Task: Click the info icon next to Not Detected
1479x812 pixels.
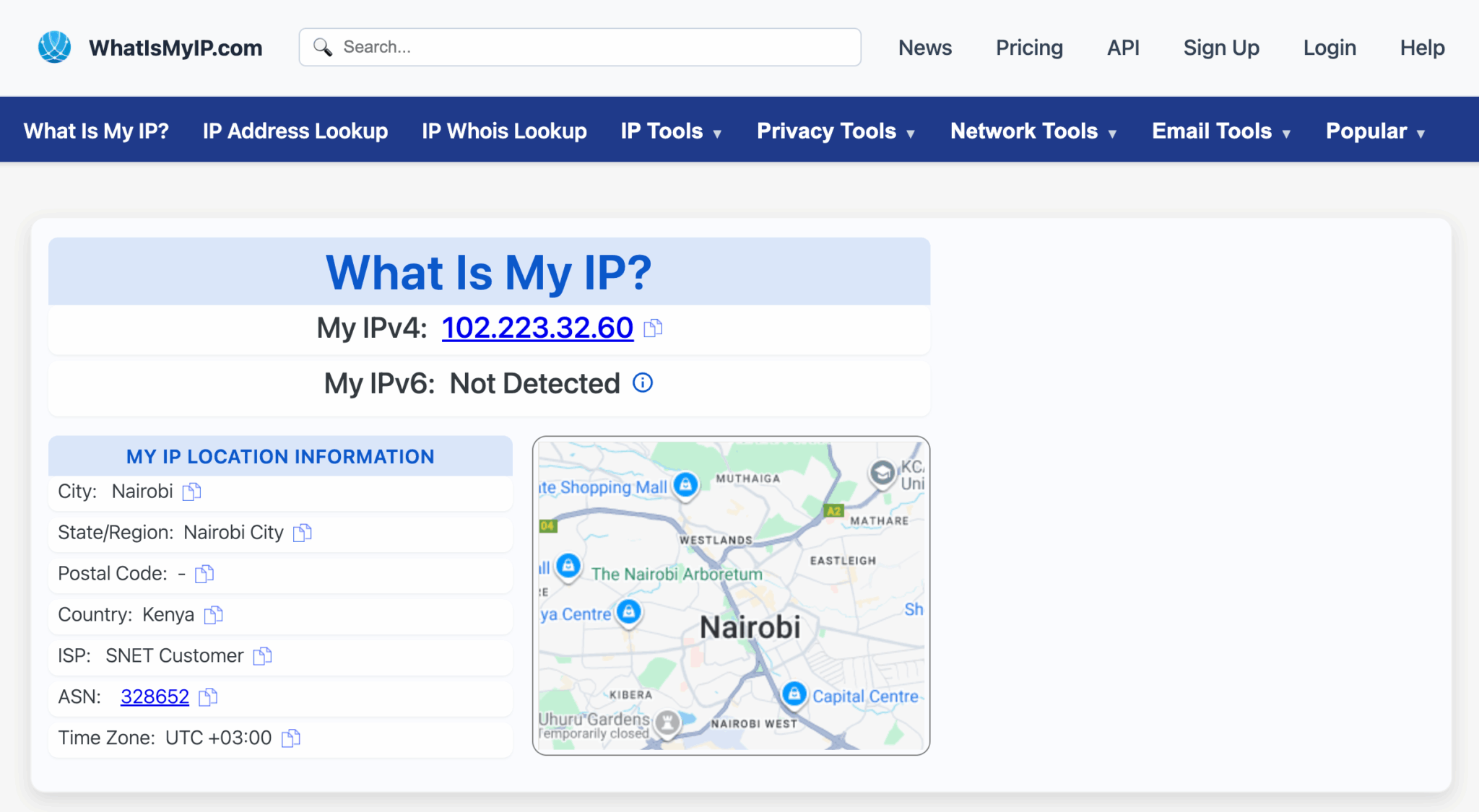Action: click(642, 383)
